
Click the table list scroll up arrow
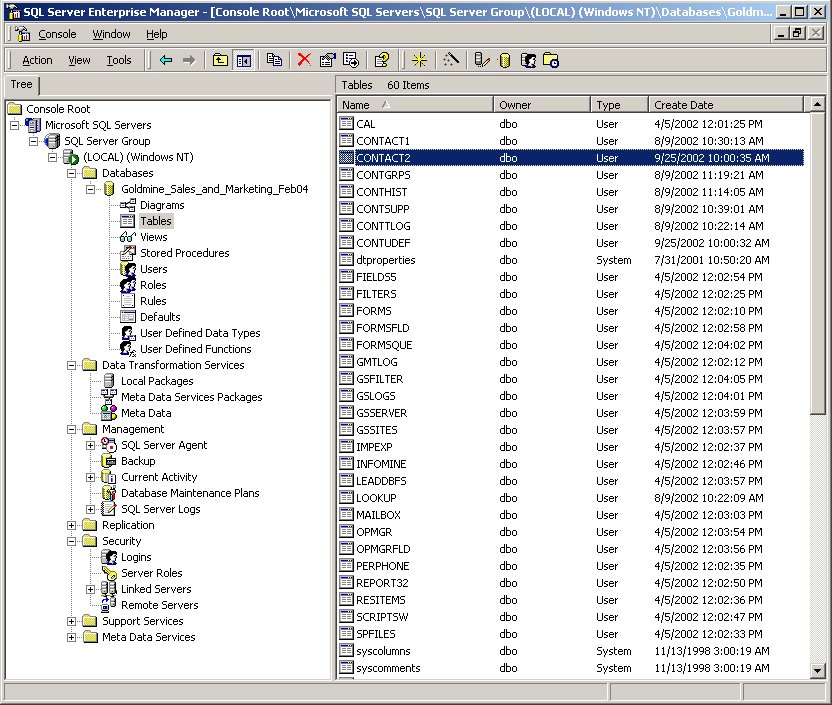[x=818, y=105]
